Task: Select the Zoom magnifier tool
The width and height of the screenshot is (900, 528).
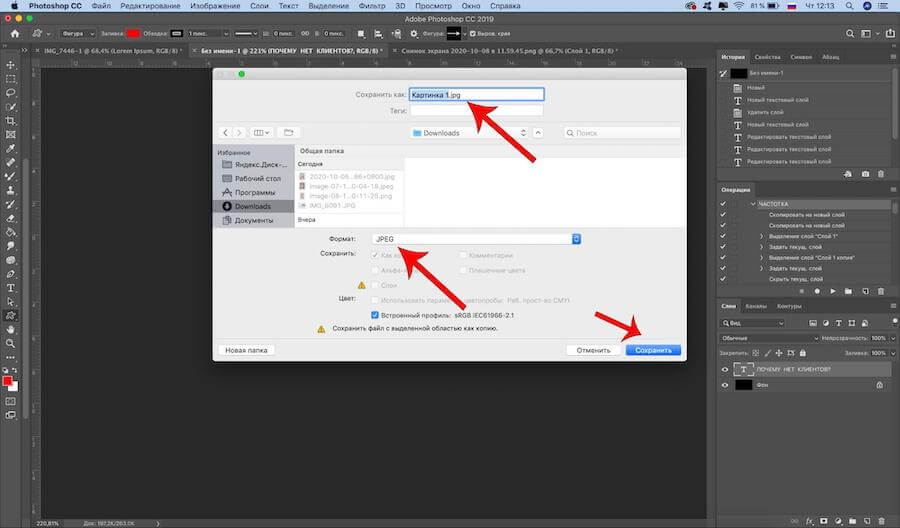Action: pyautogui.click(x=10, y=343)
